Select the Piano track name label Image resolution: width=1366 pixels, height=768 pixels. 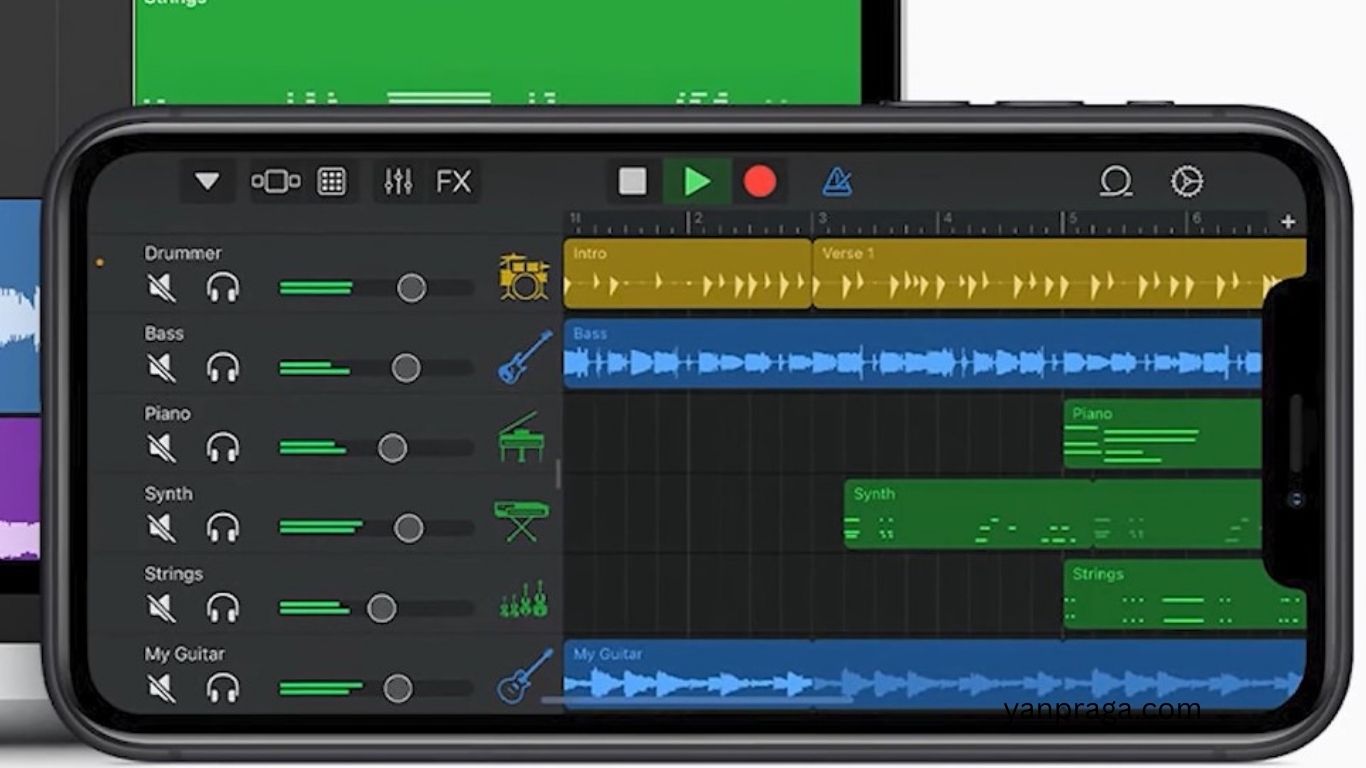167,413
